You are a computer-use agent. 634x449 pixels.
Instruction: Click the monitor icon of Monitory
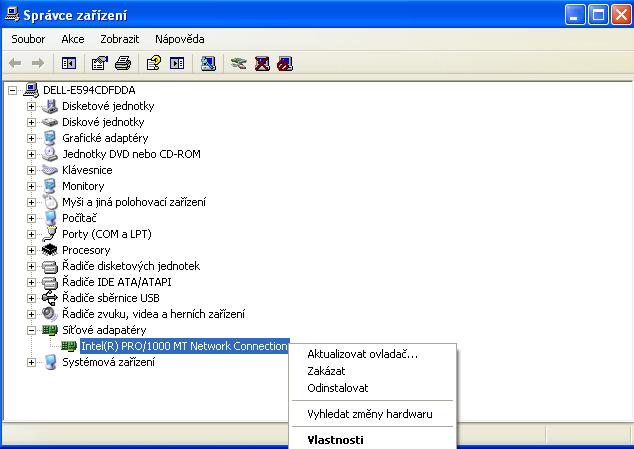click(50, 186)
